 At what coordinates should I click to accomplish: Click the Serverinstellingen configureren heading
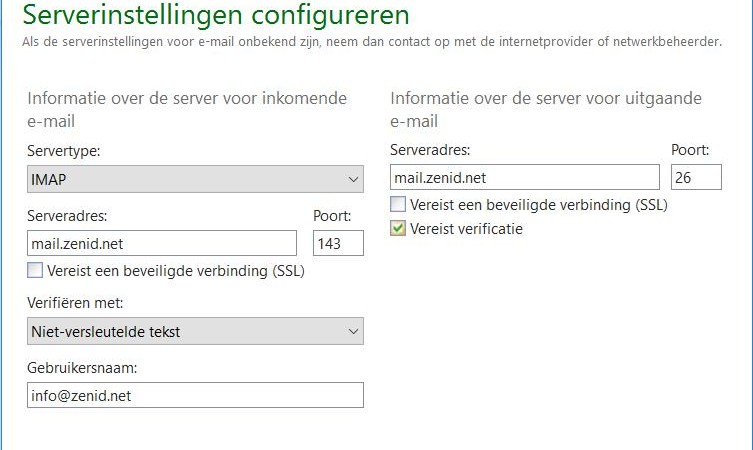point(216,14)
